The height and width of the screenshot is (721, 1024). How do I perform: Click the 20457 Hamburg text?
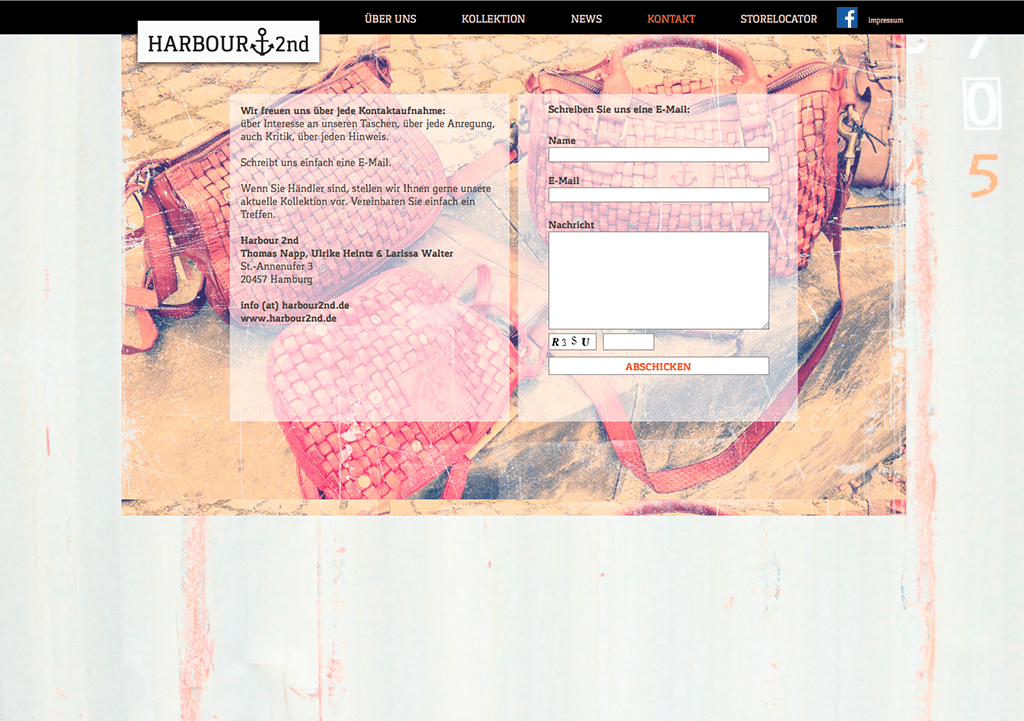(x=276, y=280)
